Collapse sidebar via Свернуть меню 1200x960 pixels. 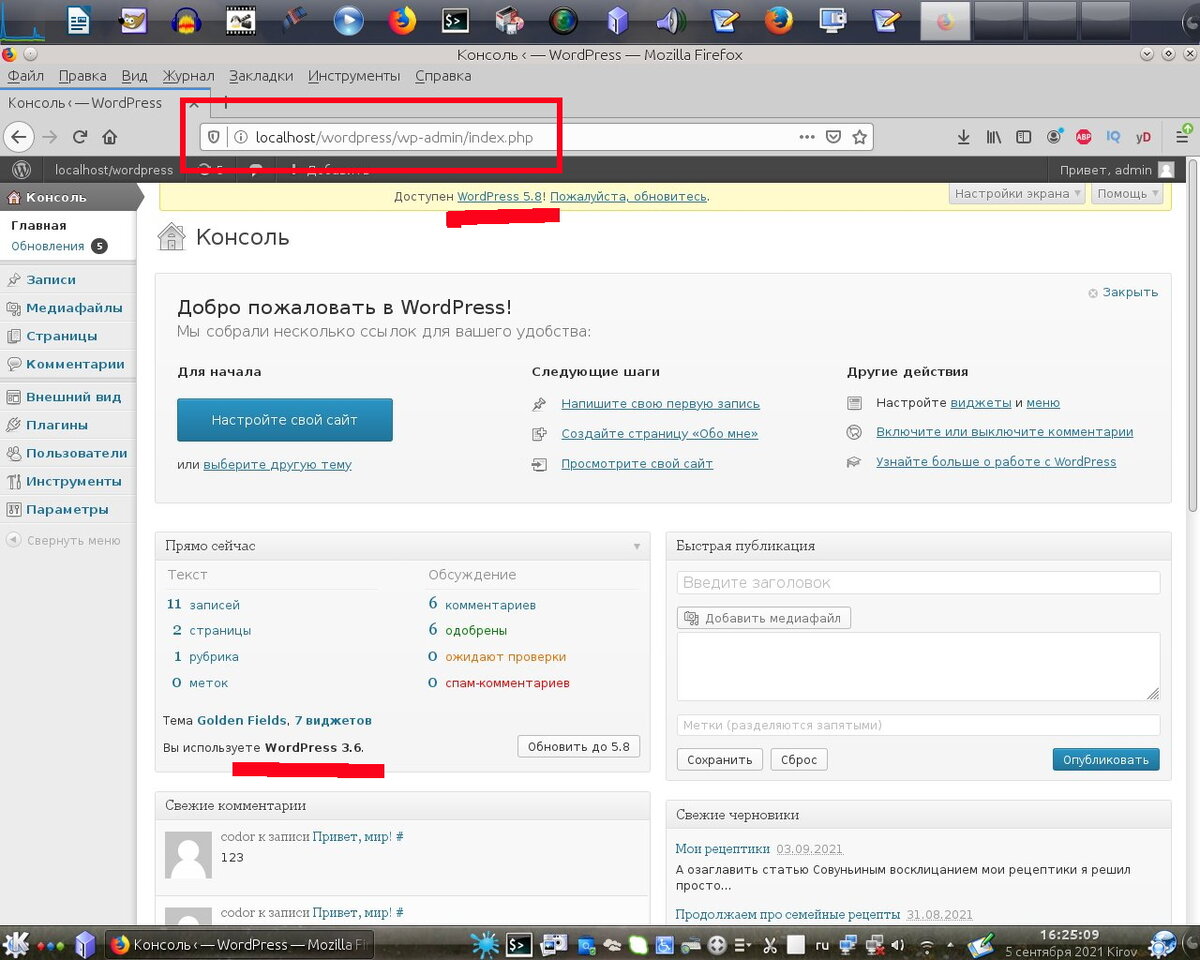(x=63, y=540)
